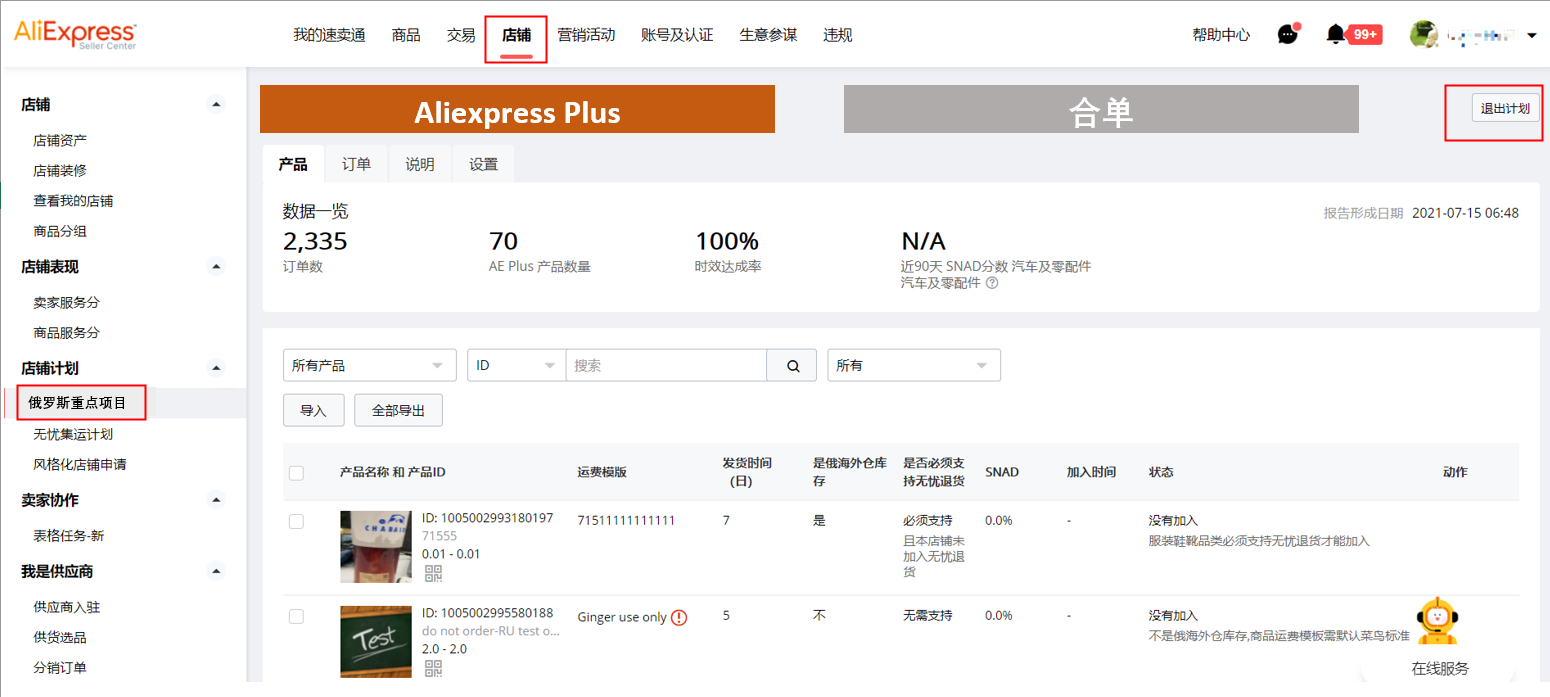Open the 所有产品 product filter dropdown
Image resolution: width=1550 pixels, height=697 pixels.
pos(369,365)
